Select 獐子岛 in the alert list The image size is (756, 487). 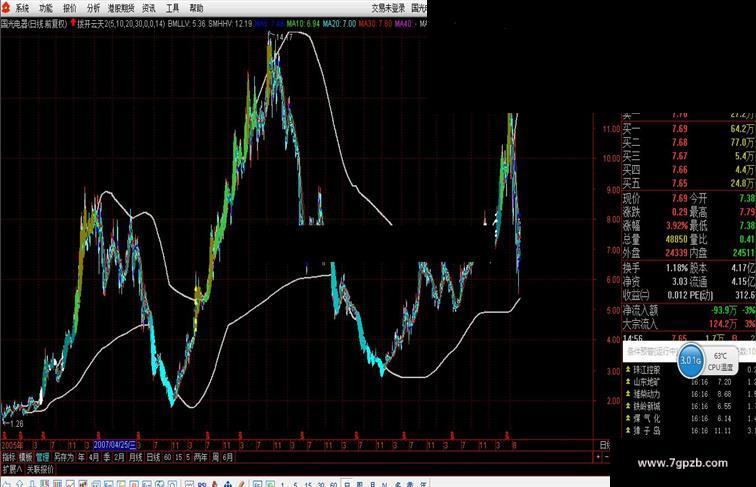pos(647,430)
